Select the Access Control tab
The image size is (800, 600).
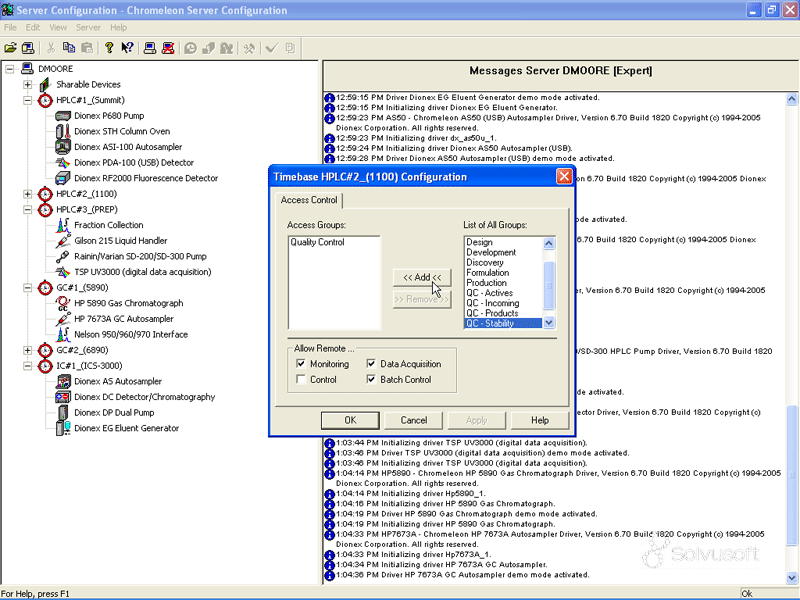309,200
